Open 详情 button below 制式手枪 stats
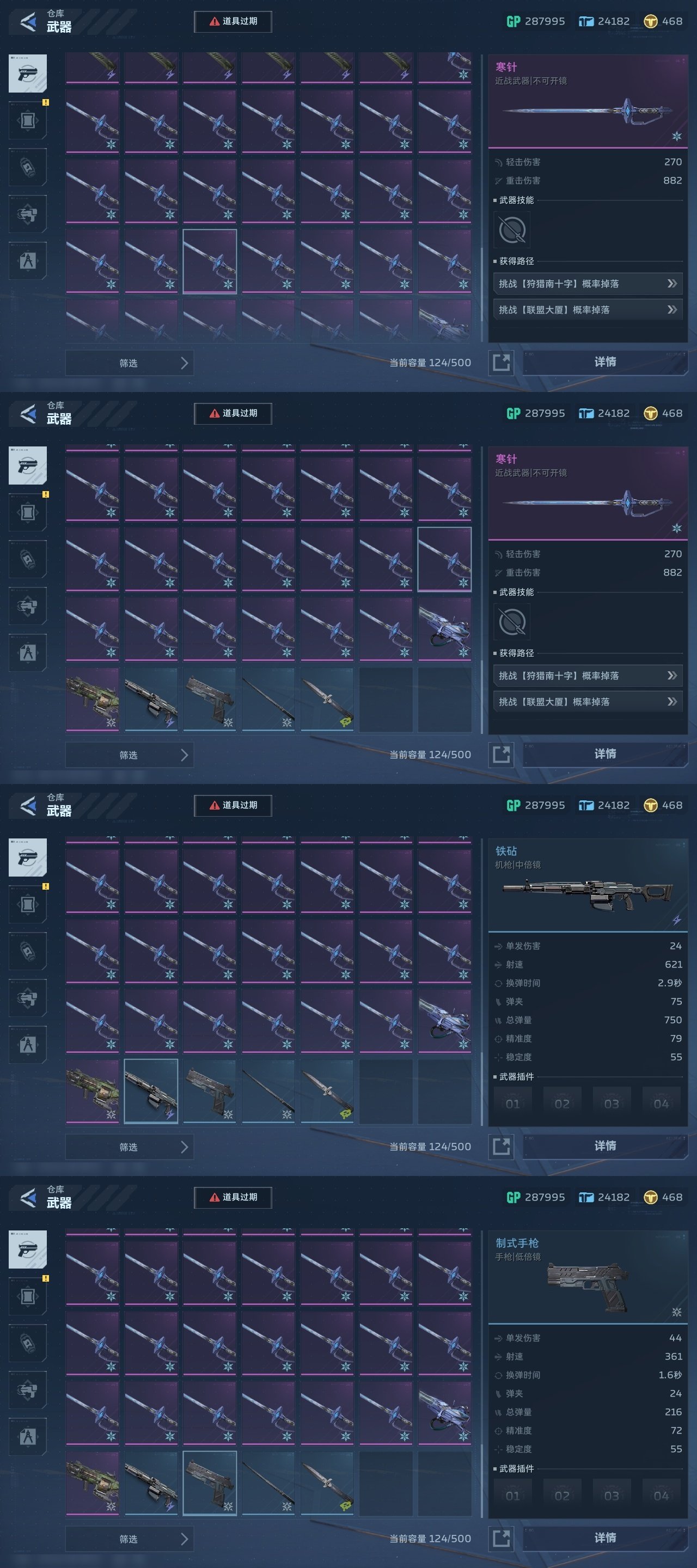Viewport: 697px width, 1568px height. click(x=605, y=1538)
